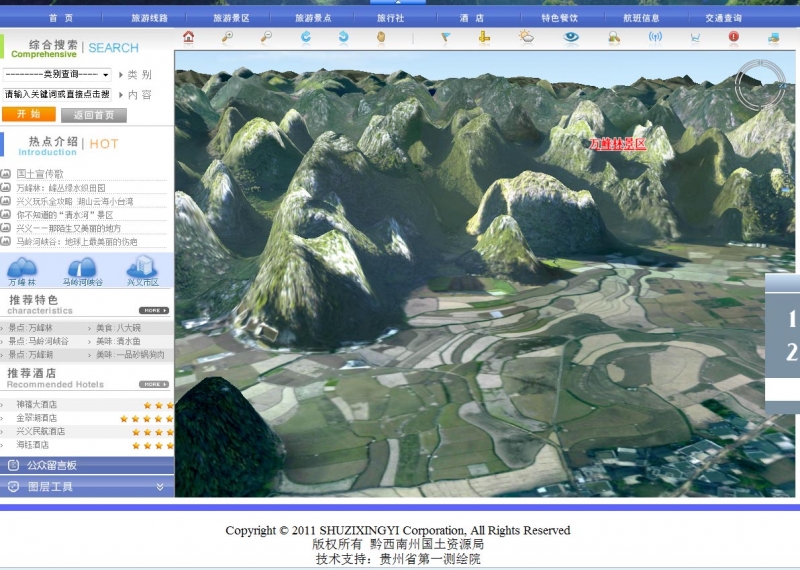Click the blue profile chart icon
Image resolution: width=800 pixels, height=570 pixels.
[x=695, y=37]
